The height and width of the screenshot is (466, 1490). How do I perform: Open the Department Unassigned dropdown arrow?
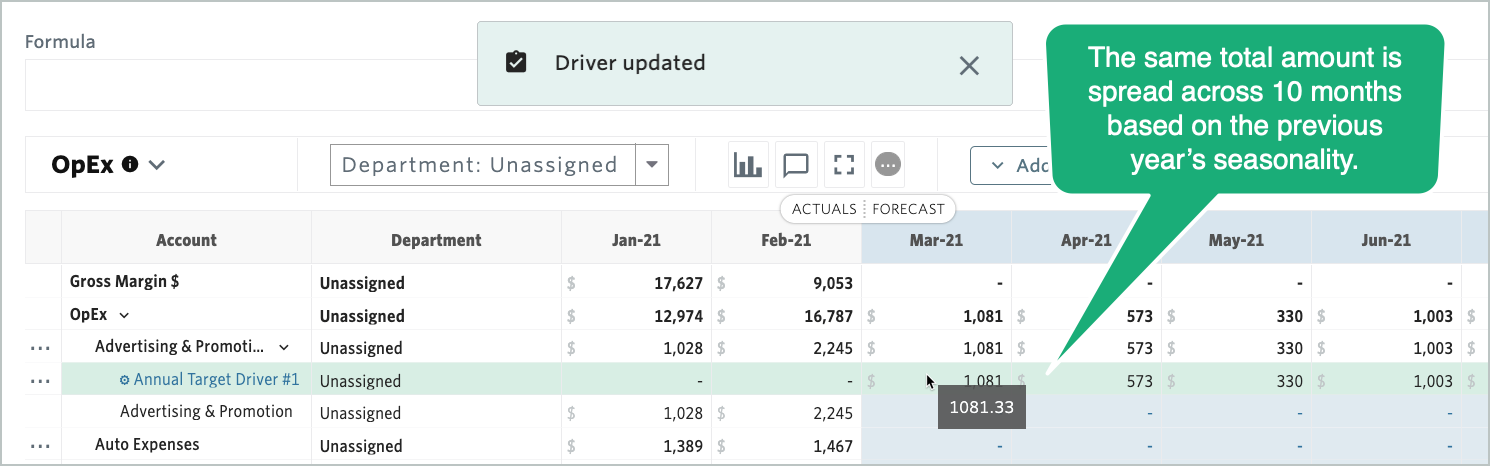652,165
